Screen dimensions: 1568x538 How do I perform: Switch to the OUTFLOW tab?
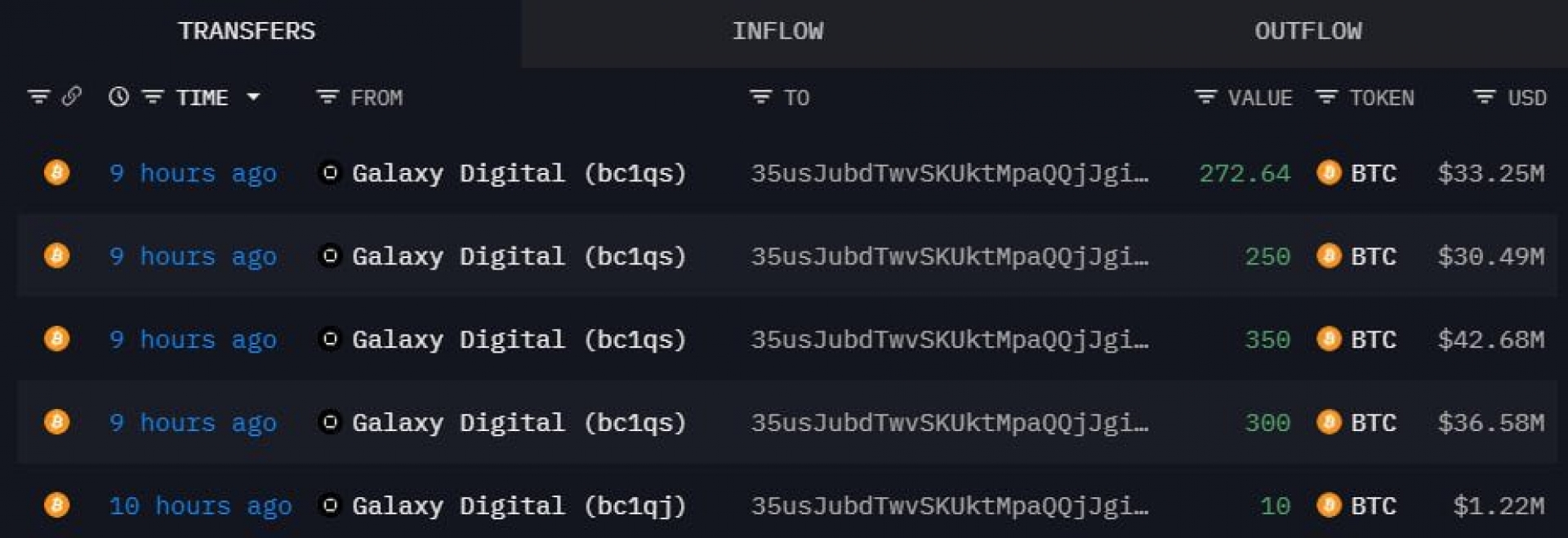tap(1307, 32)
